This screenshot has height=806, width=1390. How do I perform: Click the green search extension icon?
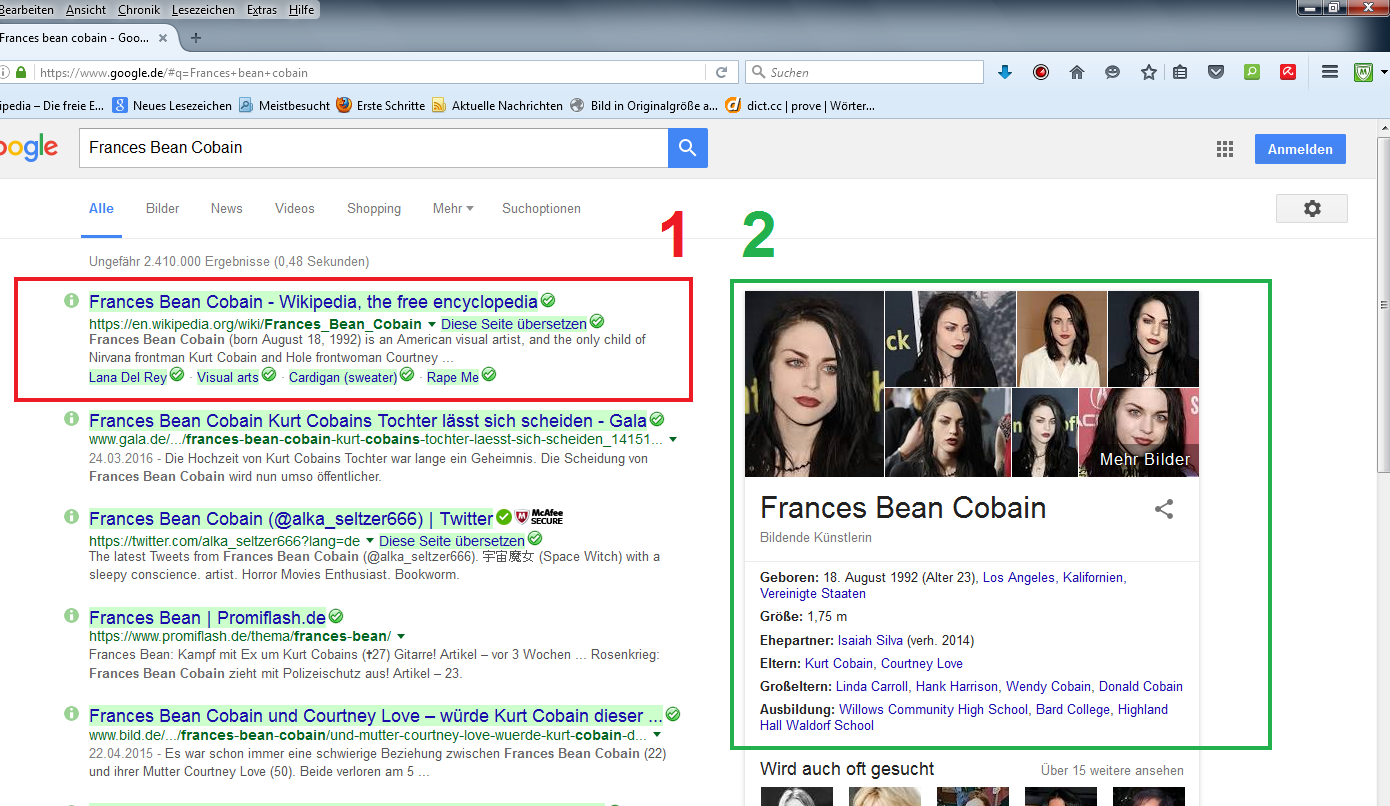pyautogui.click(x=1252, y=72)
